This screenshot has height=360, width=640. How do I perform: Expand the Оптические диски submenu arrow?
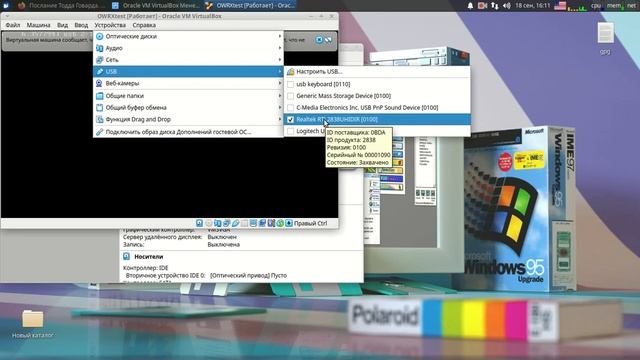point(280,36)
